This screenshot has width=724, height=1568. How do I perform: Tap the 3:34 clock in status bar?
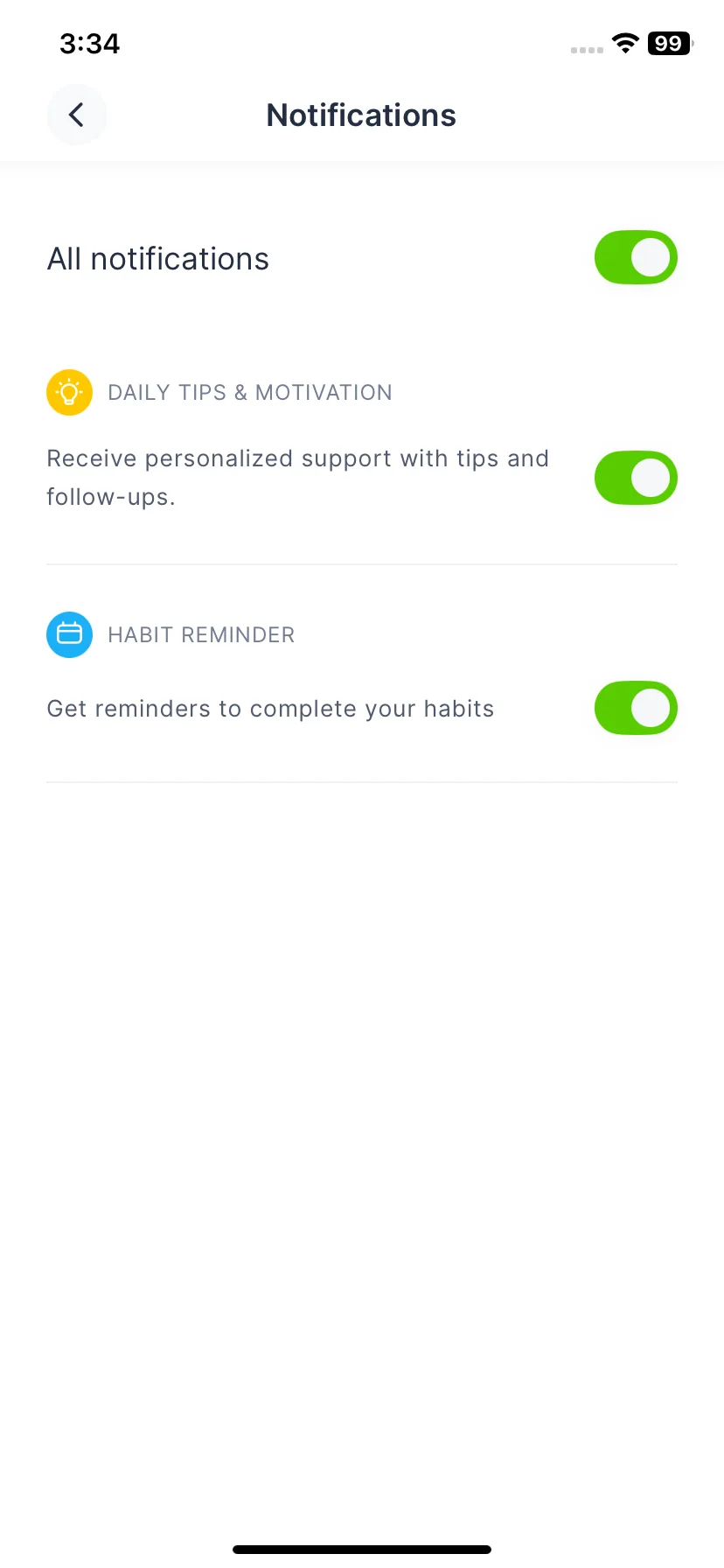tap(89, 44)
